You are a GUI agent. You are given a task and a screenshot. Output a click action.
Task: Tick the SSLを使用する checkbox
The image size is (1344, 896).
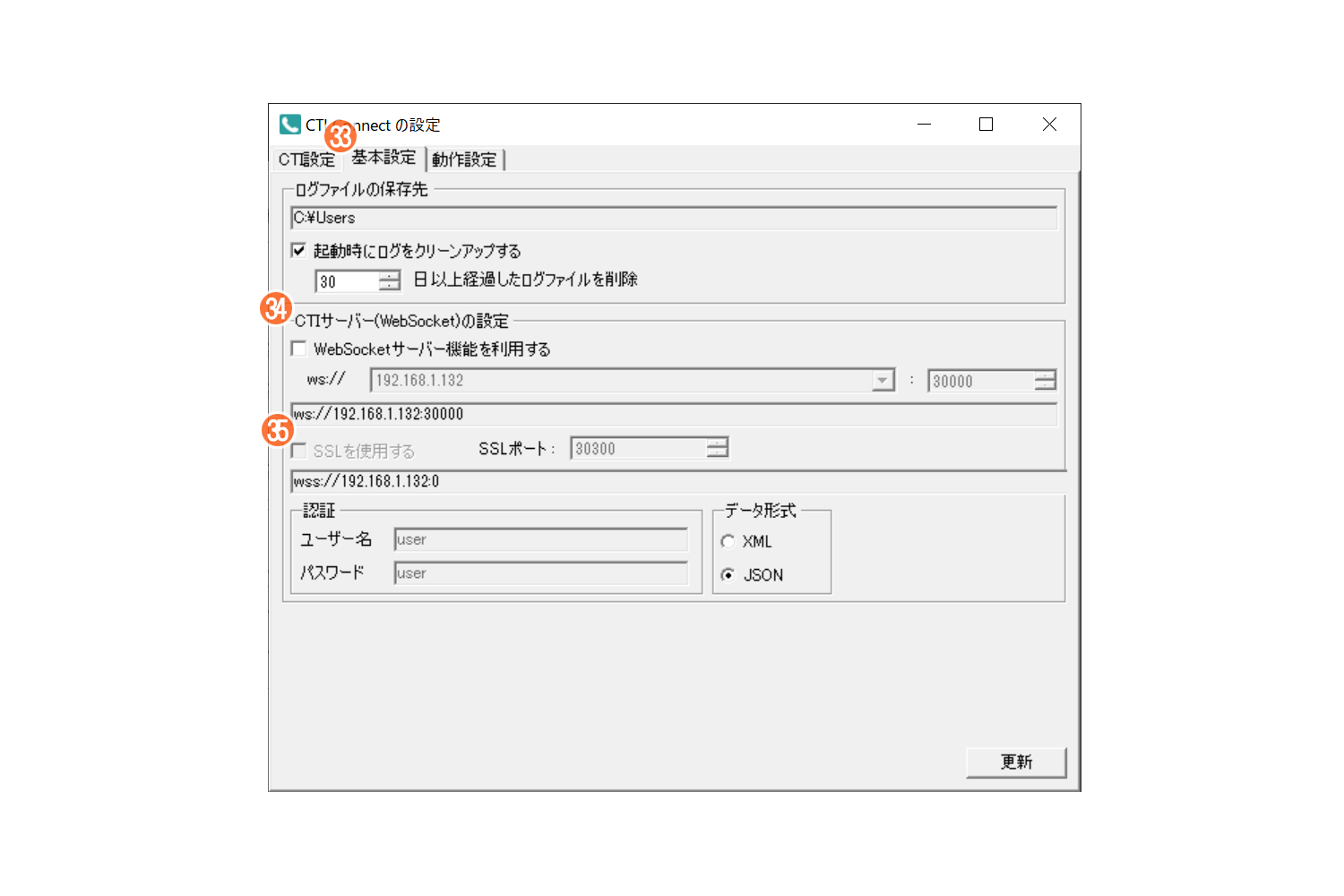click(x=298, y=450)
